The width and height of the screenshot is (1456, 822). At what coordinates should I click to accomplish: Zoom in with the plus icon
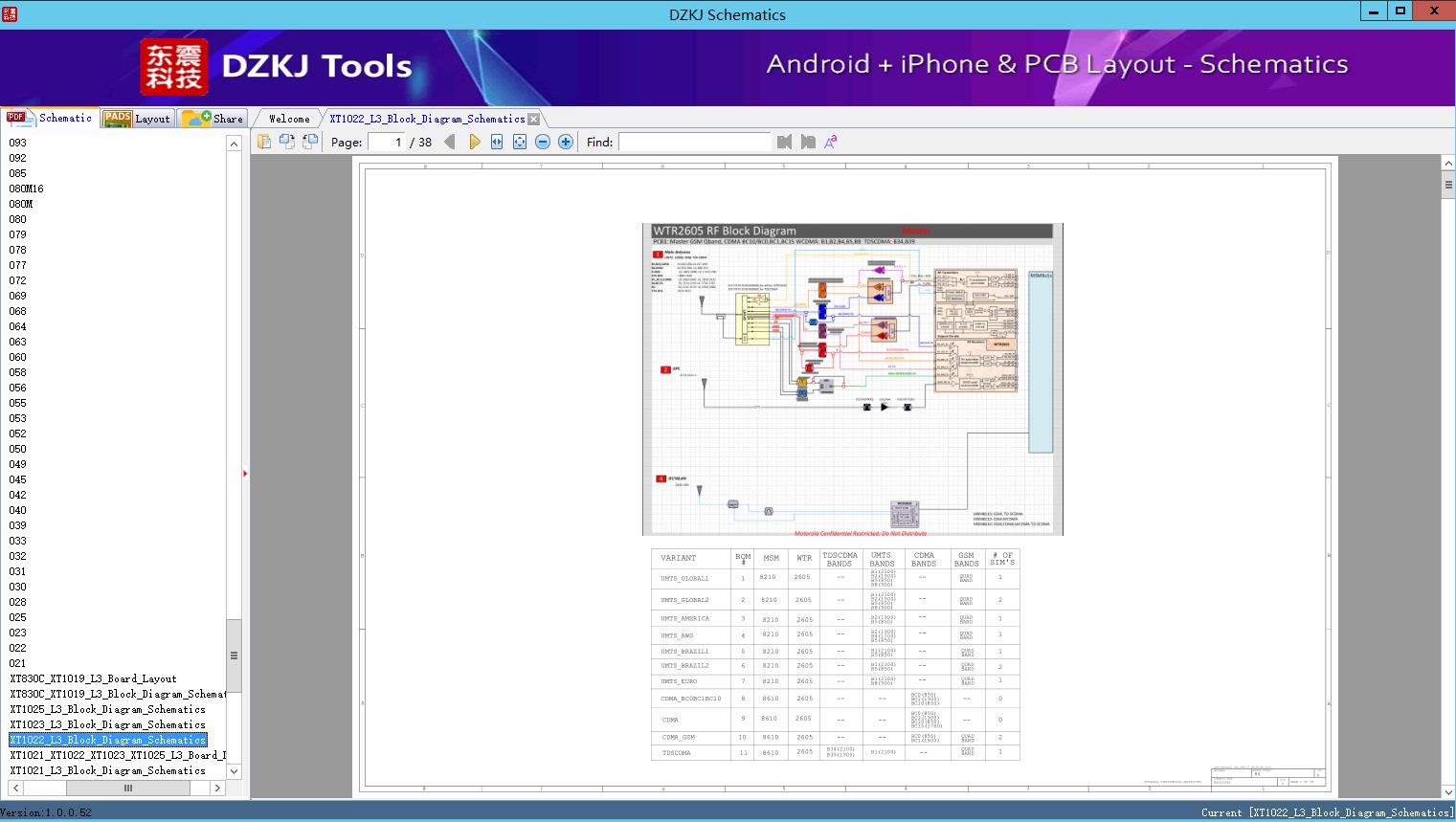(566, 142)
